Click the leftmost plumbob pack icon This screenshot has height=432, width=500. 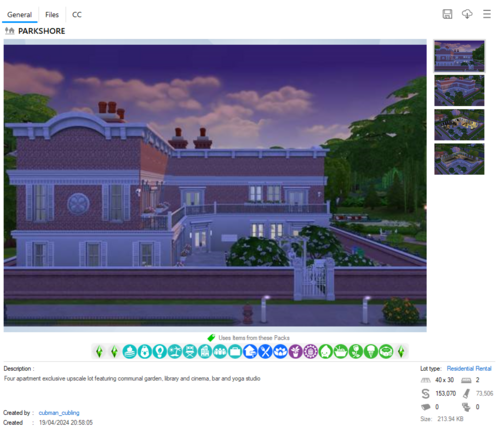click(99, 351)
